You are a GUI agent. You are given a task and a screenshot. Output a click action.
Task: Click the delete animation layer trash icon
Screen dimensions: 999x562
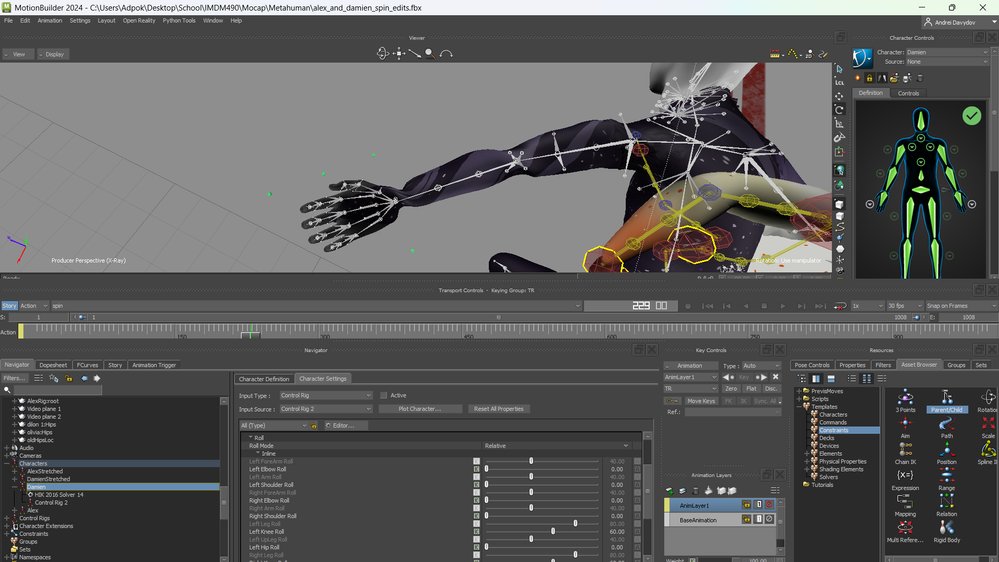tap(695, 491)
